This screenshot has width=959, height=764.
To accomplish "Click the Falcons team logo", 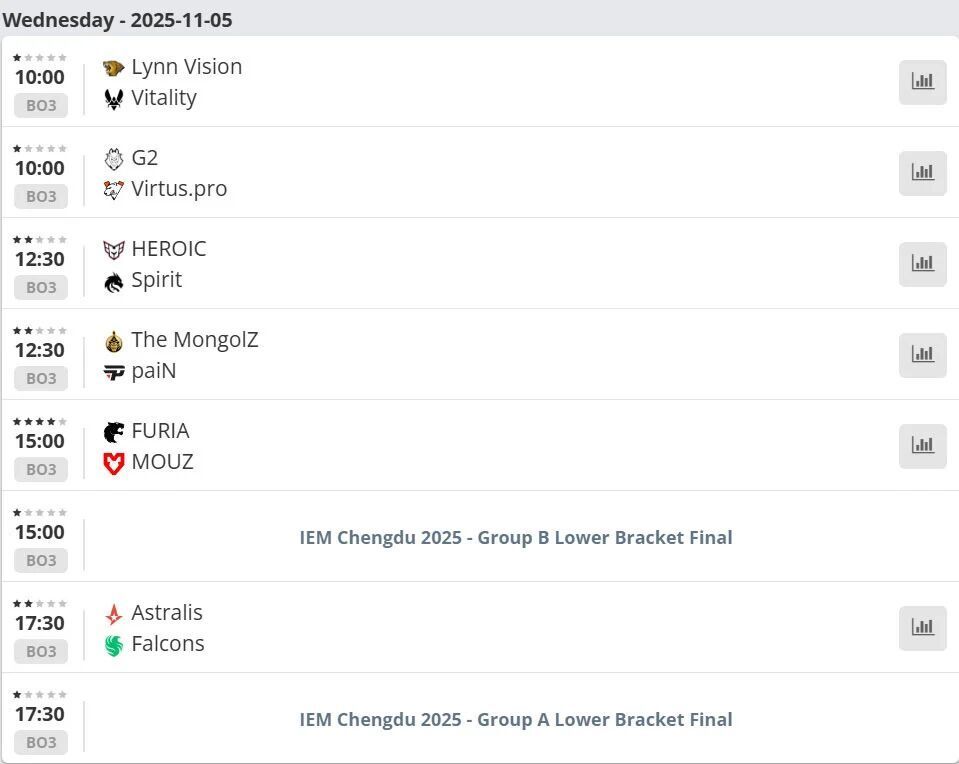I will point(114,645).
